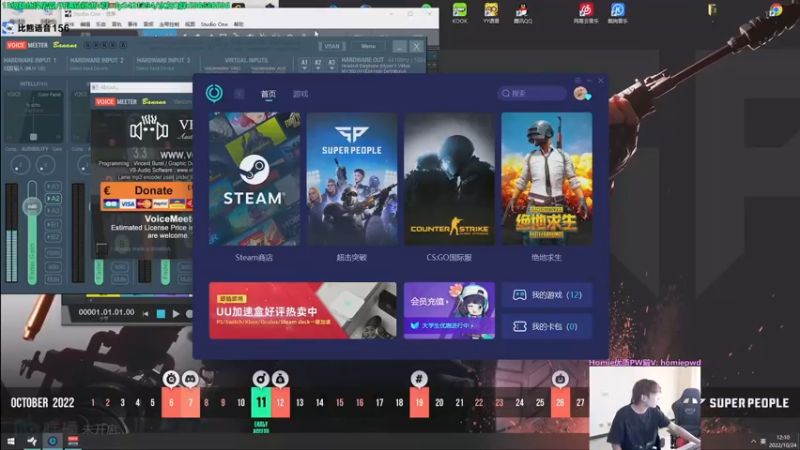Screen dimensions: 800x450
Task: Open UU window hamburger menu
Action: (578, 81)
